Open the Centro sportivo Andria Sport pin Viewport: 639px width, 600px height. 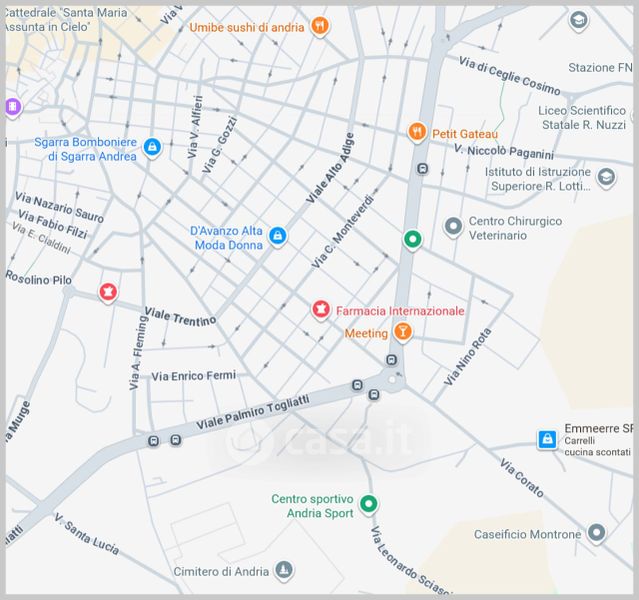[x=369, y=505]
